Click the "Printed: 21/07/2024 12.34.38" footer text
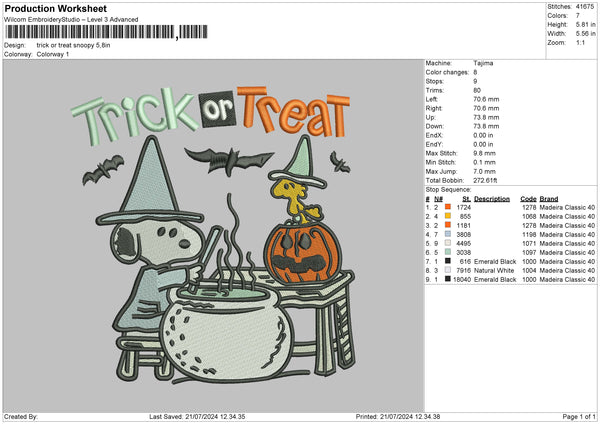This screenshot has width=600, height=424. 398,417
